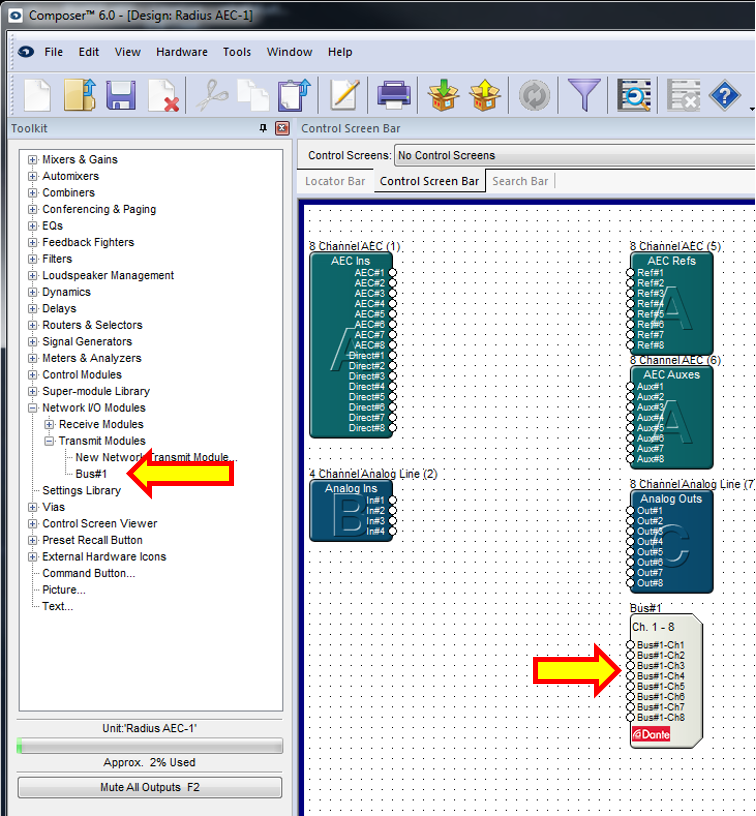
Task: Pin the Toolkit panel with pushpin icon
Action: [x=263, y=128]
